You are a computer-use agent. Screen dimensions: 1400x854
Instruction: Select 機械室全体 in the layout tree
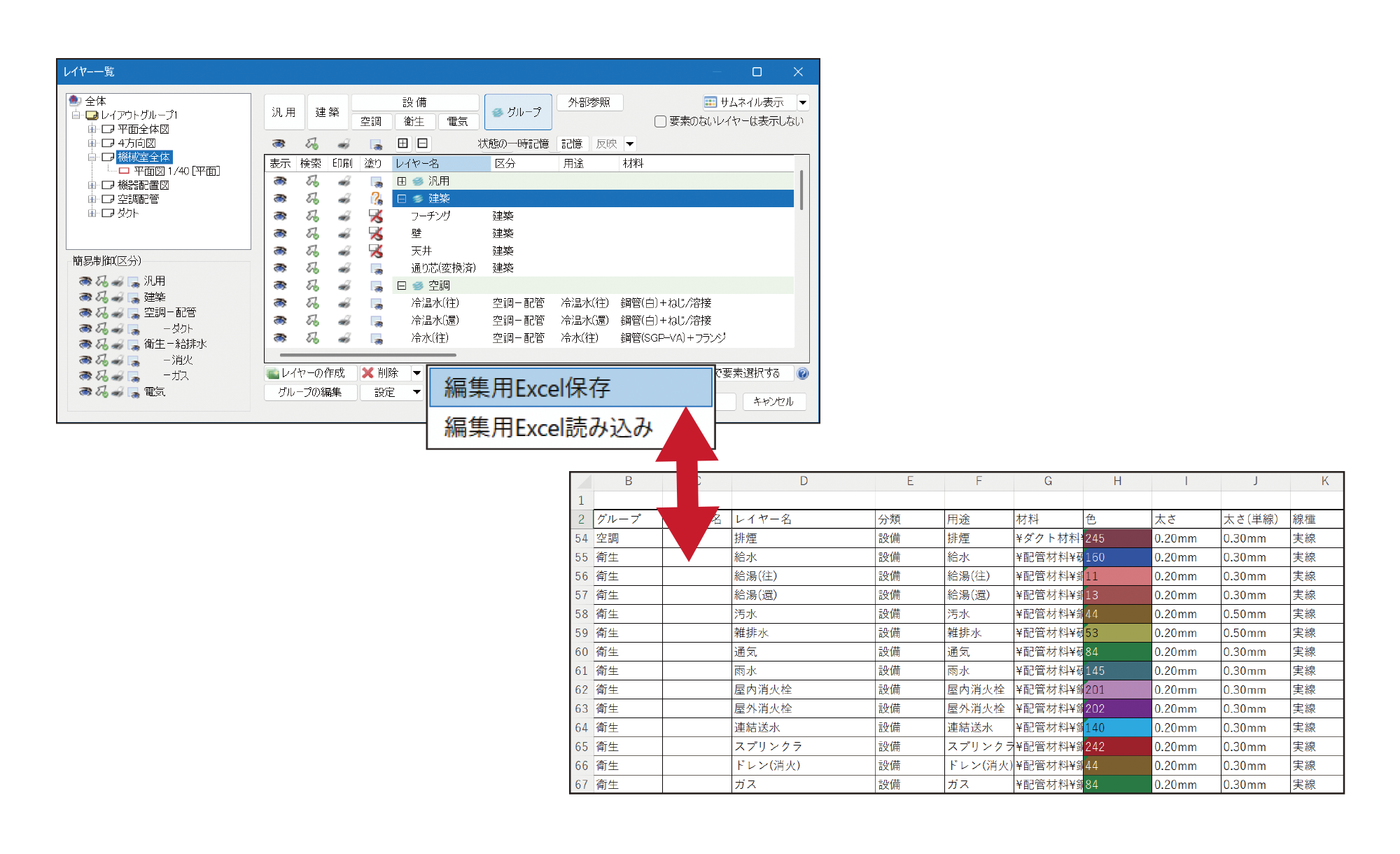[144, 157]
